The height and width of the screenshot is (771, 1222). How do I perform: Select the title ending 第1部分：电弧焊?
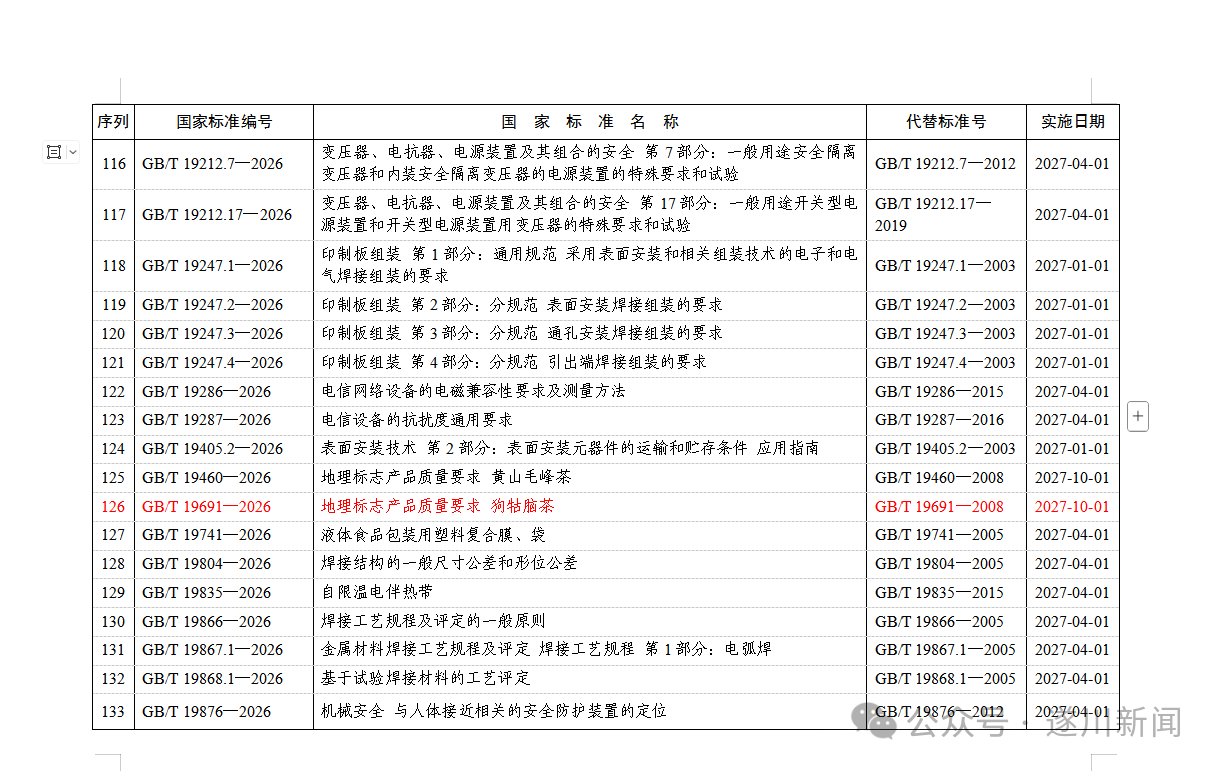pyautogui.click(x=546, y=649)
